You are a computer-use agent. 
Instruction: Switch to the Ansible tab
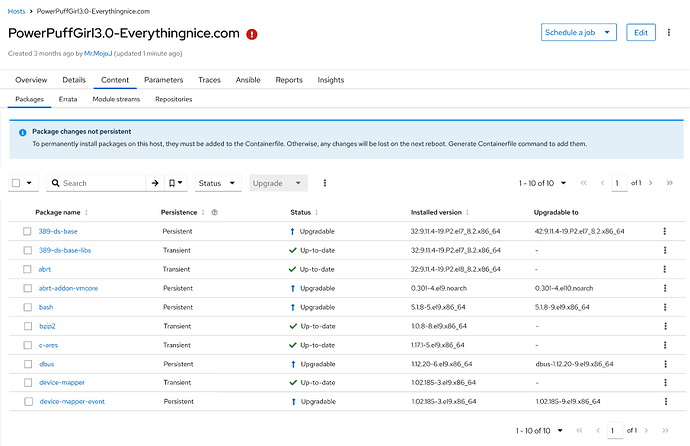click(x=248, y=80)
